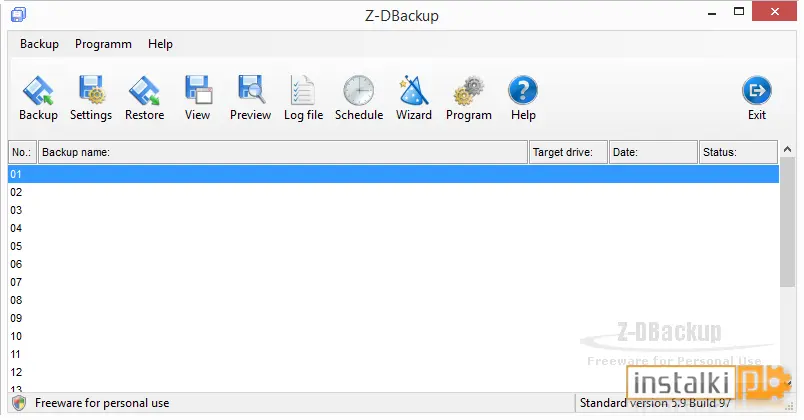
Task: Minimize the Z-DBackup window
Action: point(712,12)
